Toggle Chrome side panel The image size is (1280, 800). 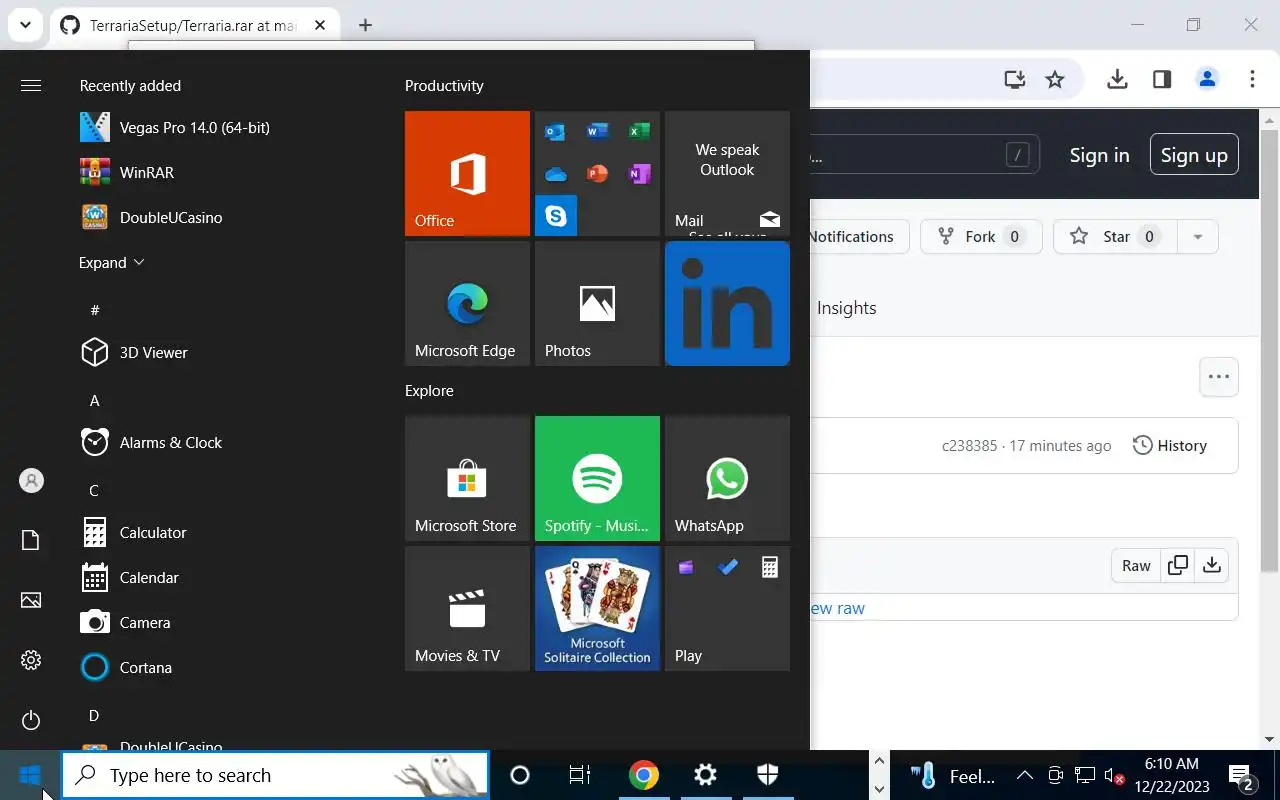(x=1162, y=79)
